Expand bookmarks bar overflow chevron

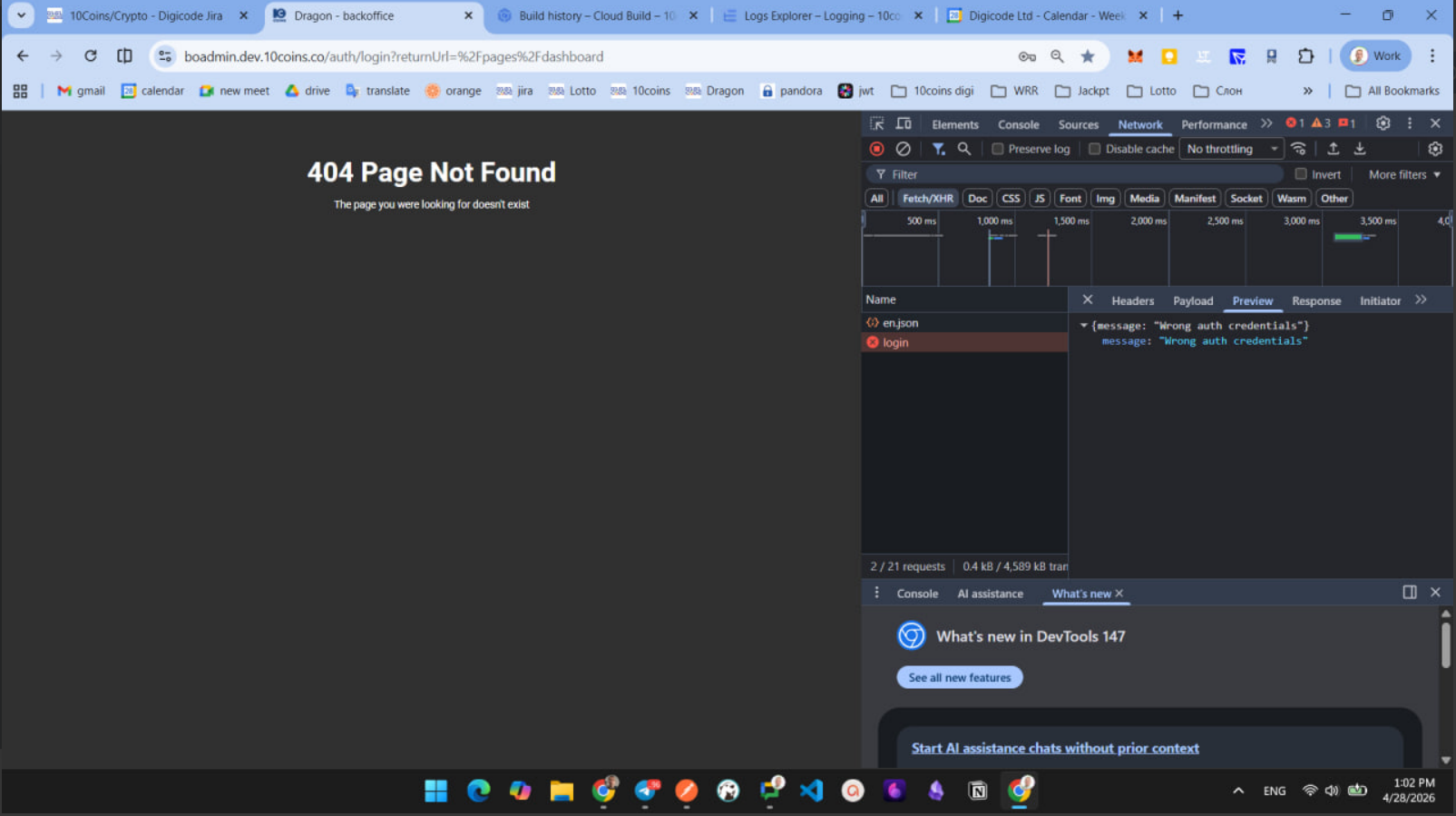click(x=1307, y=91)
